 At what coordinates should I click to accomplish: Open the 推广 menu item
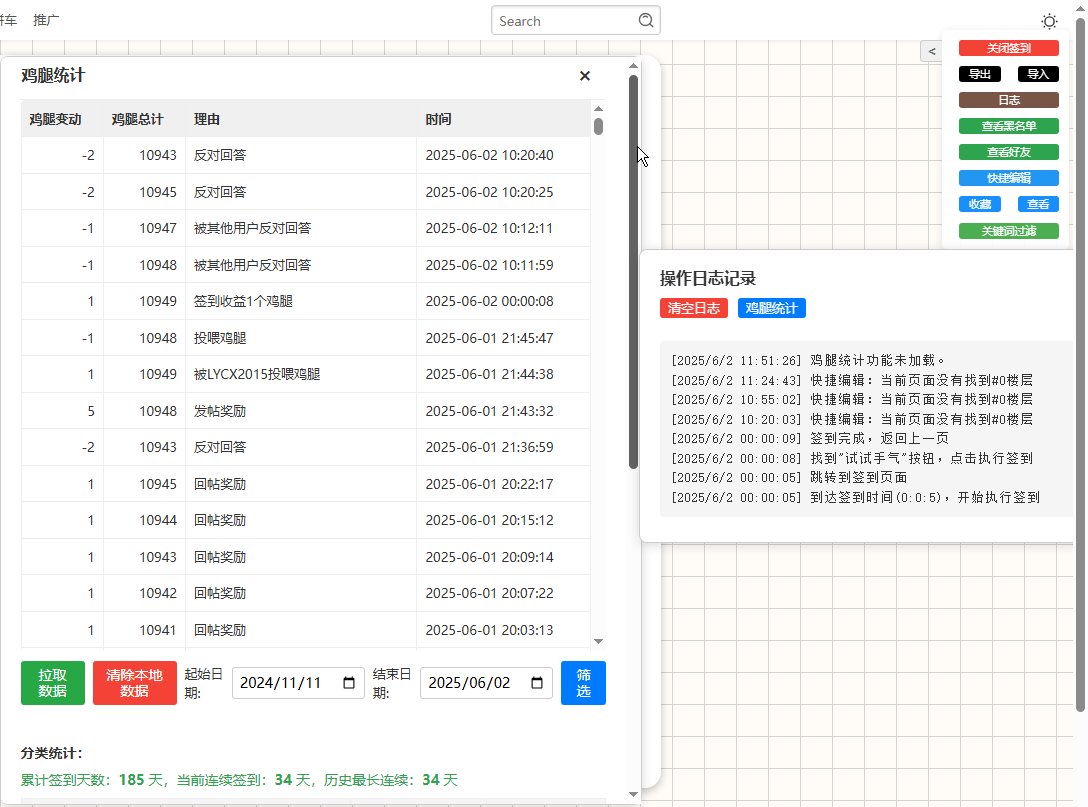(x=44, y=19)
